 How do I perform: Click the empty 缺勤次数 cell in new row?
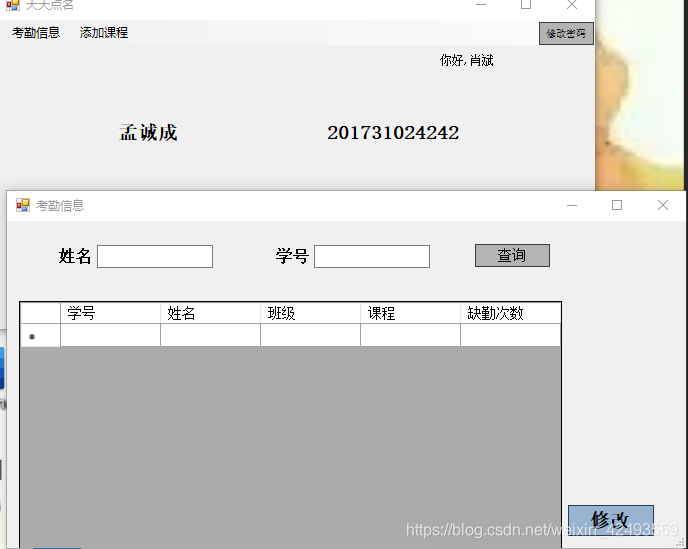(x=510, y=335)
